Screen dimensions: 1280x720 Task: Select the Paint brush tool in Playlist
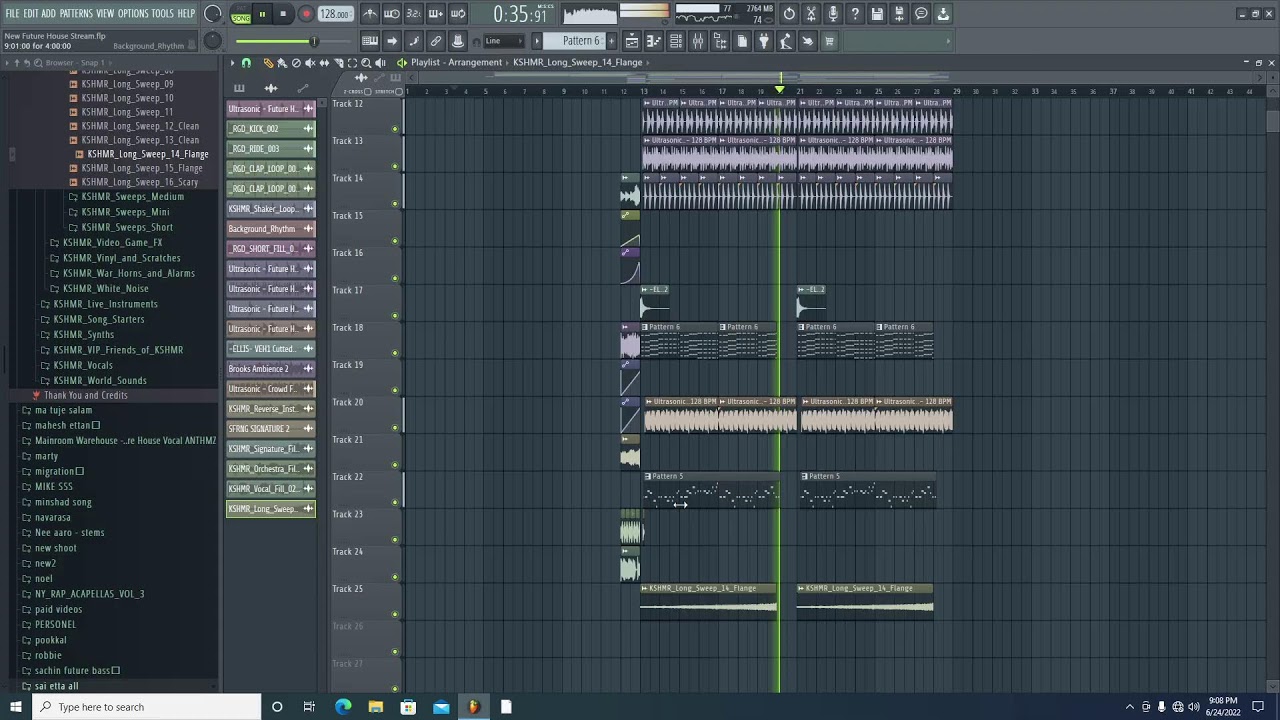(282, 62)
